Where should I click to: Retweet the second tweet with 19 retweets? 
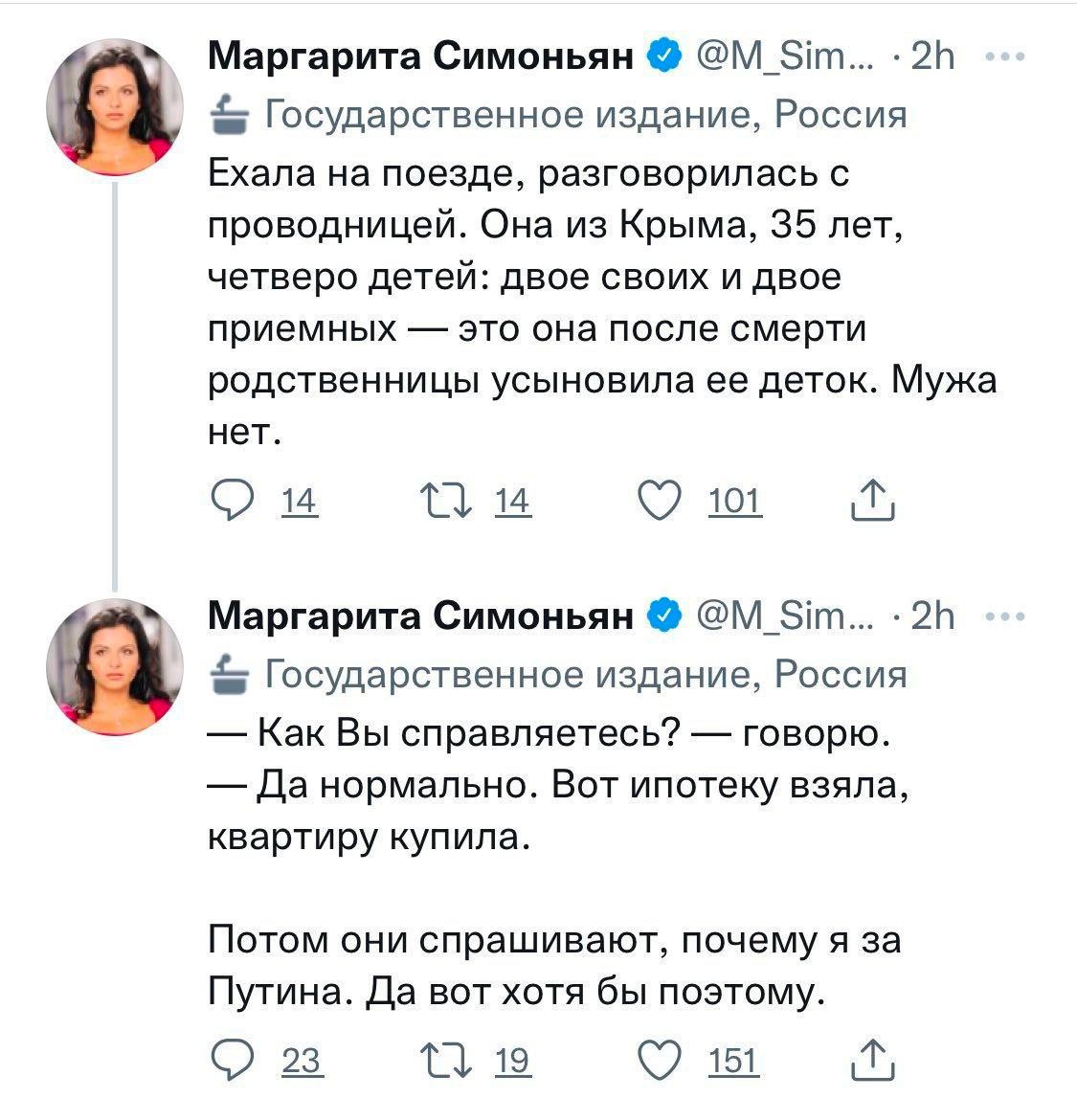(x=446, y=1060)
